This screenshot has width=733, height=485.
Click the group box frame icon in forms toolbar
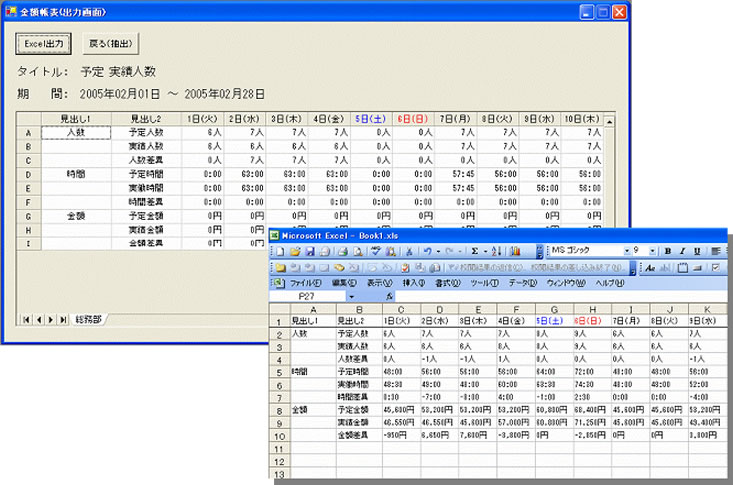coord(683,268)
